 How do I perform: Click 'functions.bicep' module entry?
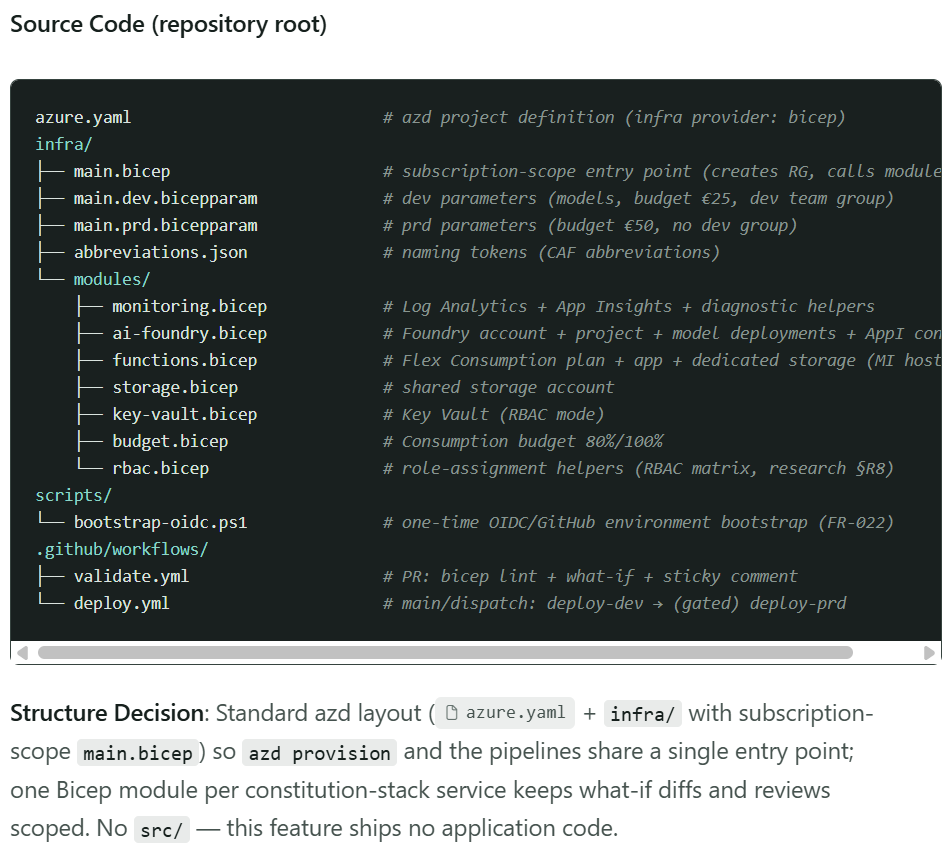pyautogui.click(x=185, y=360)
